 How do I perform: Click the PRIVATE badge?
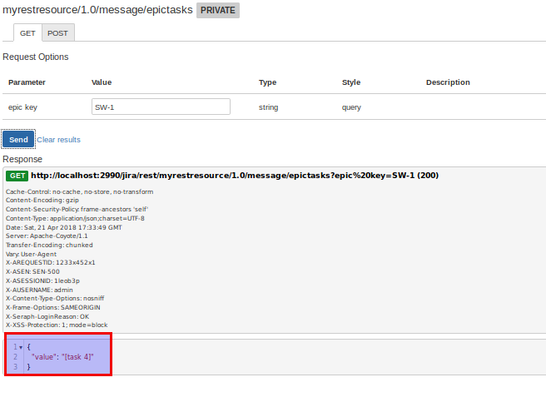[218, 10]
